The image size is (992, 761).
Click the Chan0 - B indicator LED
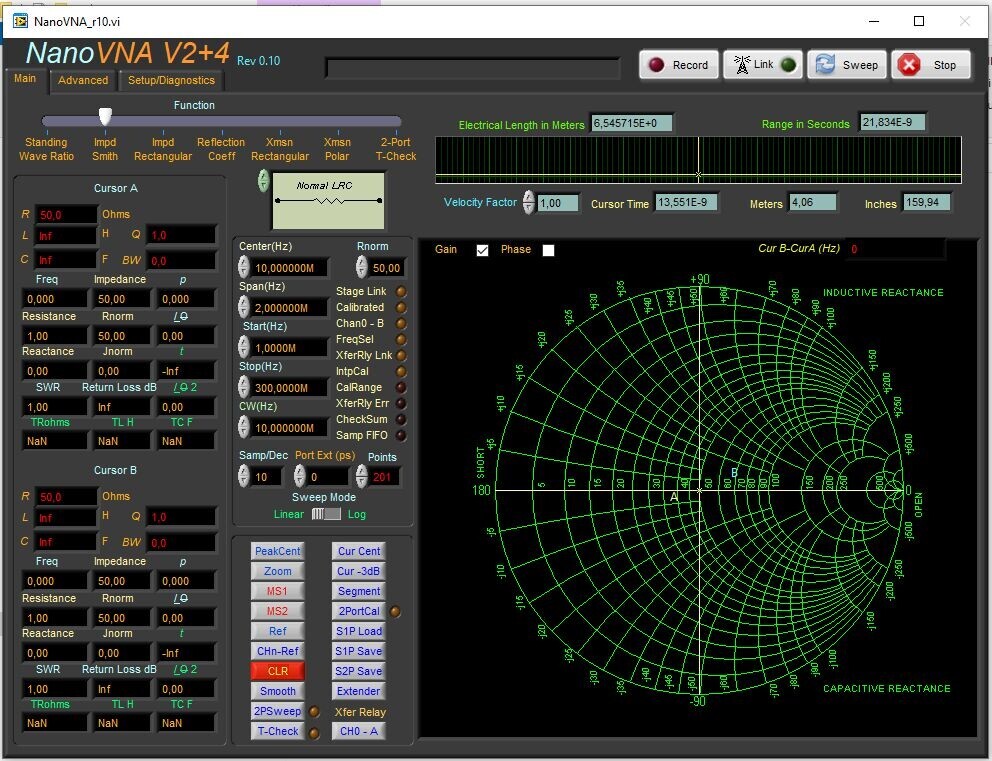(401, 323)
